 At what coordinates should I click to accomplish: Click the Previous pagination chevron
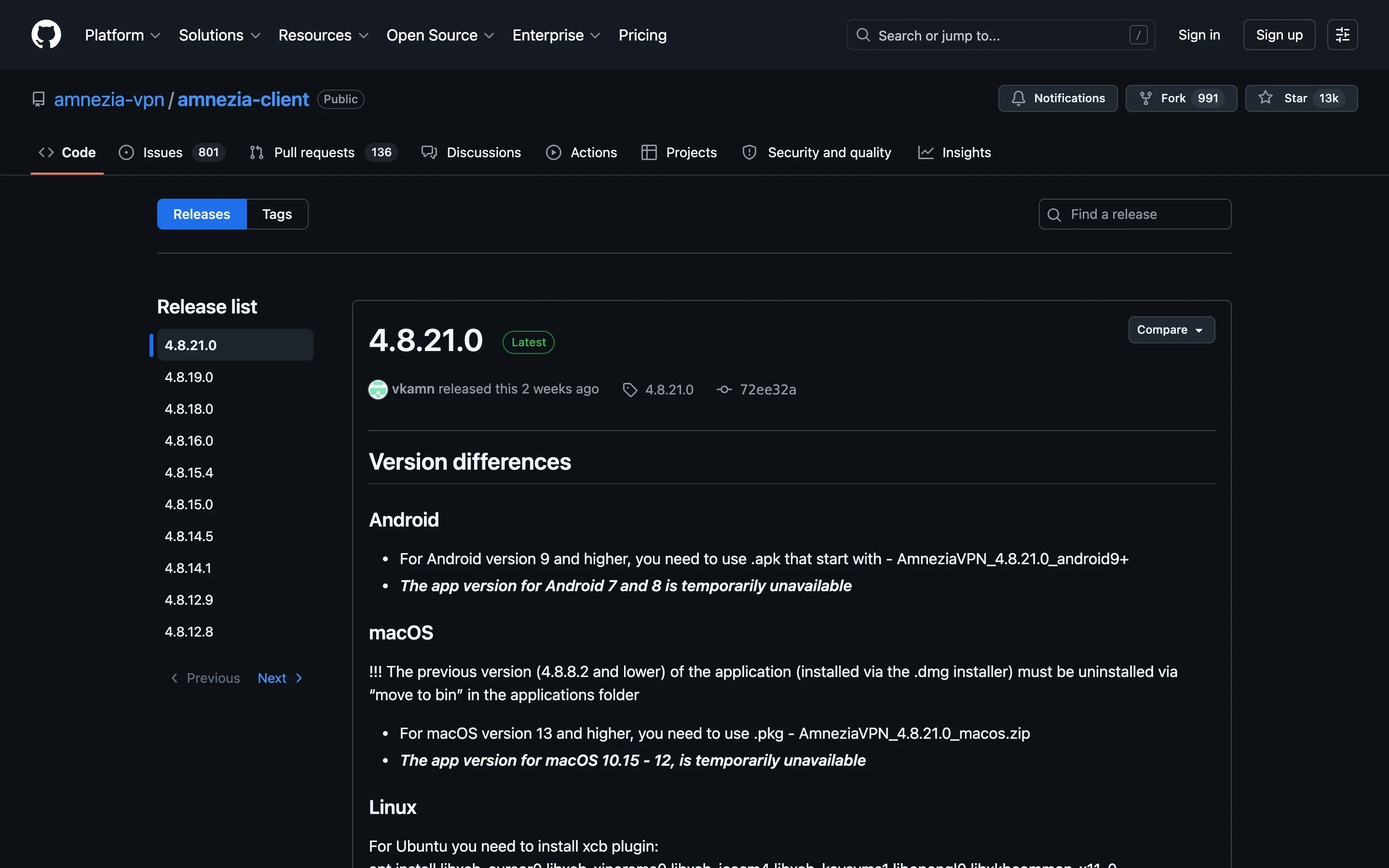pyautogui.click(x=175, y=678)
